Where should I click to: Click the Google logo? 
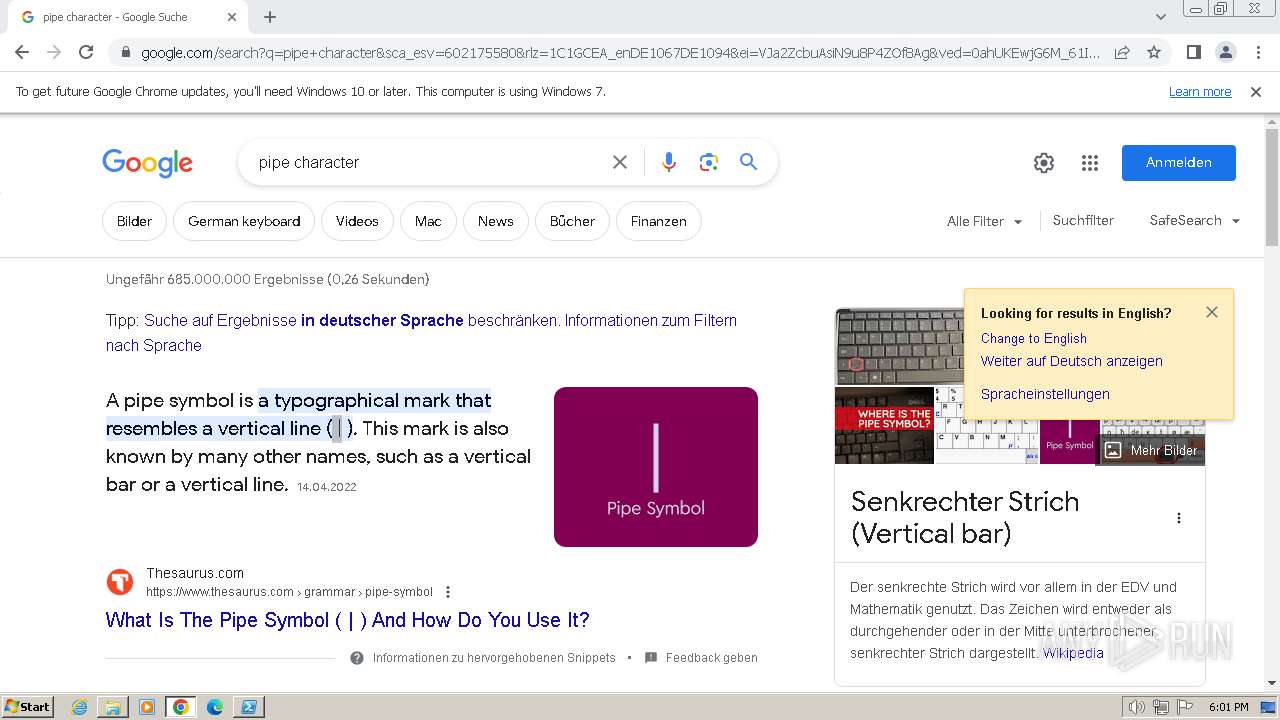click(x=147, y=163)
